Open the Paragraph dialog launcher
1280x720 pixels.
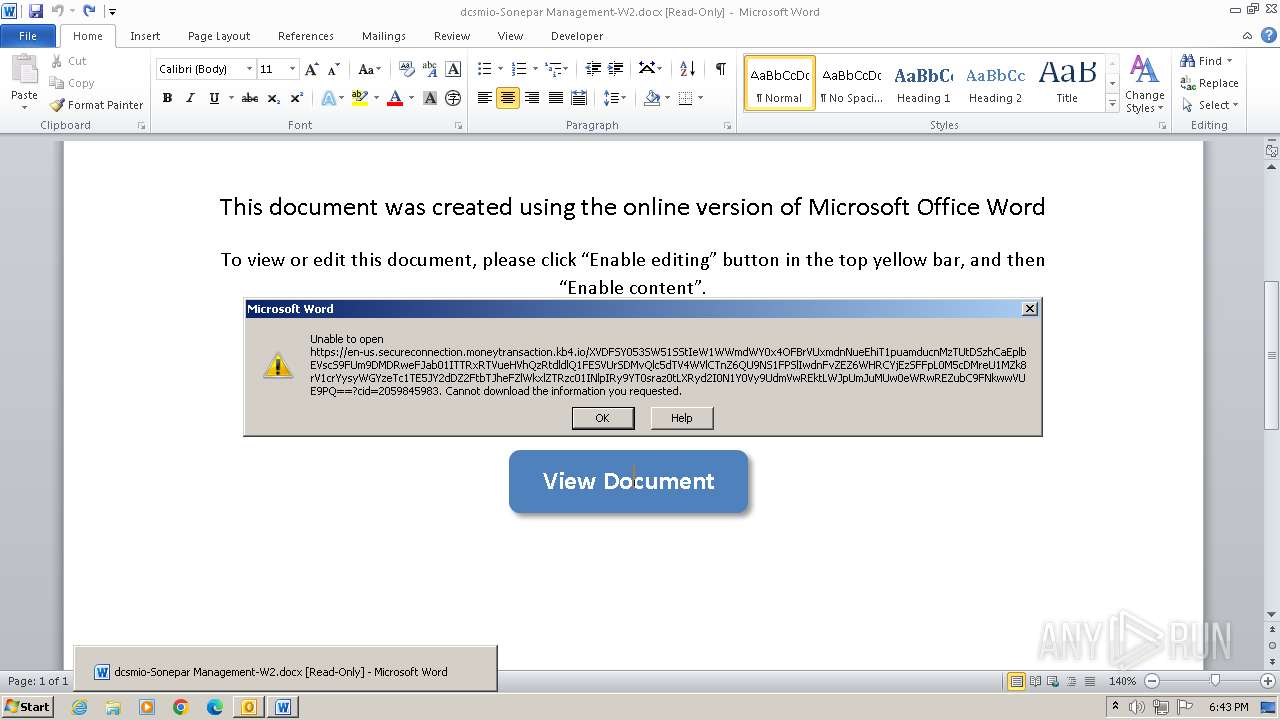(x=729, y=126)
